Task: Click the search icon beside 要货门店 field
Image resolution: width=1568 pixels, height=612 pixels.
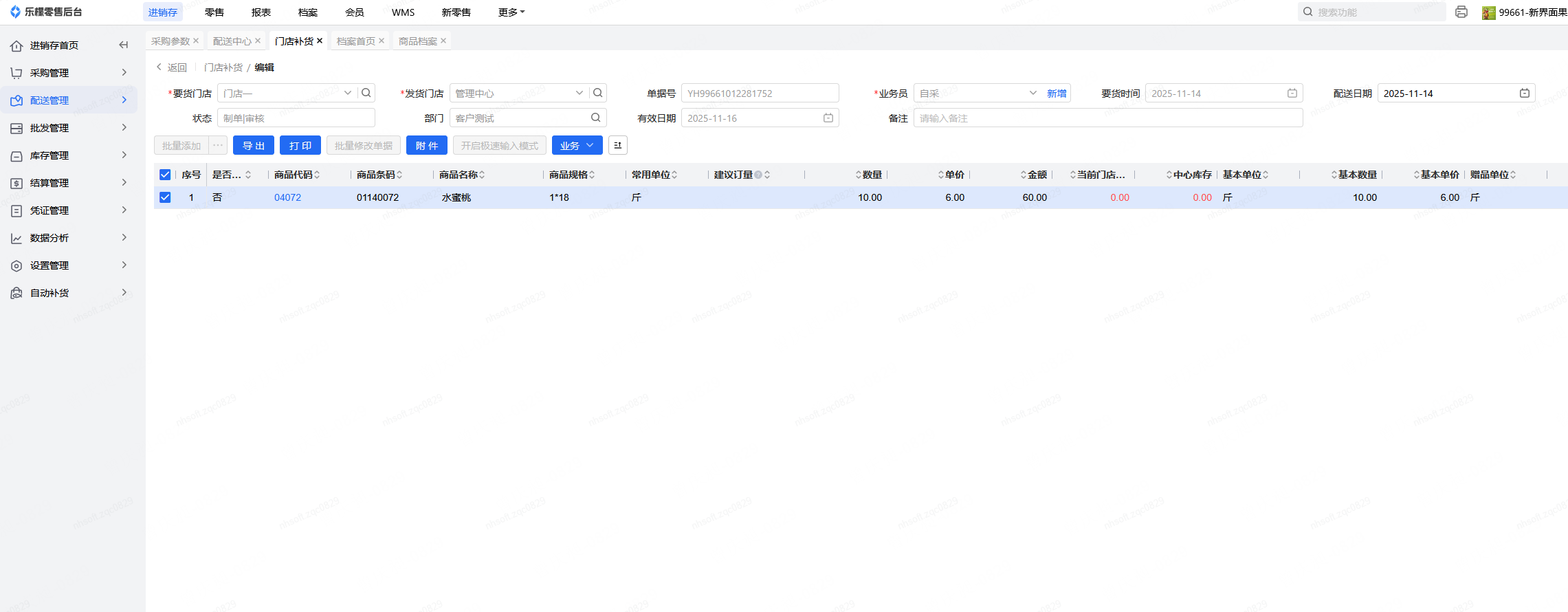Action: 366,93
